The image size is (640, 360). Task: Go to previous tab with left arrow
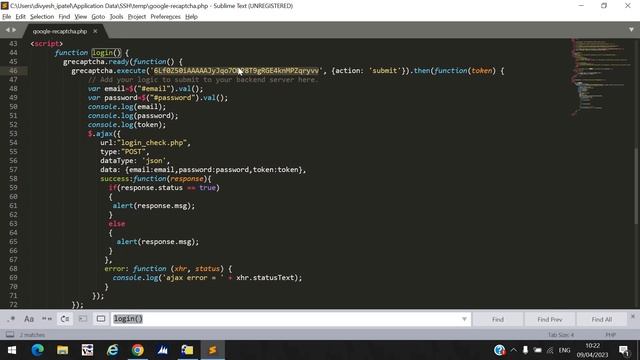(7, 30)
